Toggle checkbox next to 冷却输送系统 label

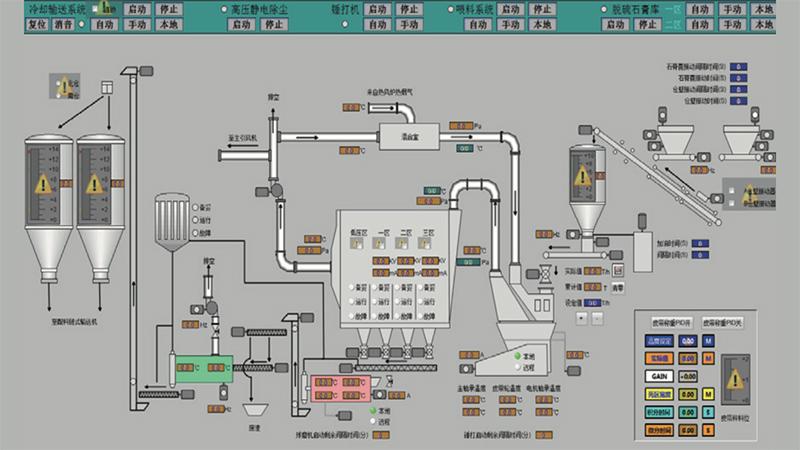click(95, 9)
